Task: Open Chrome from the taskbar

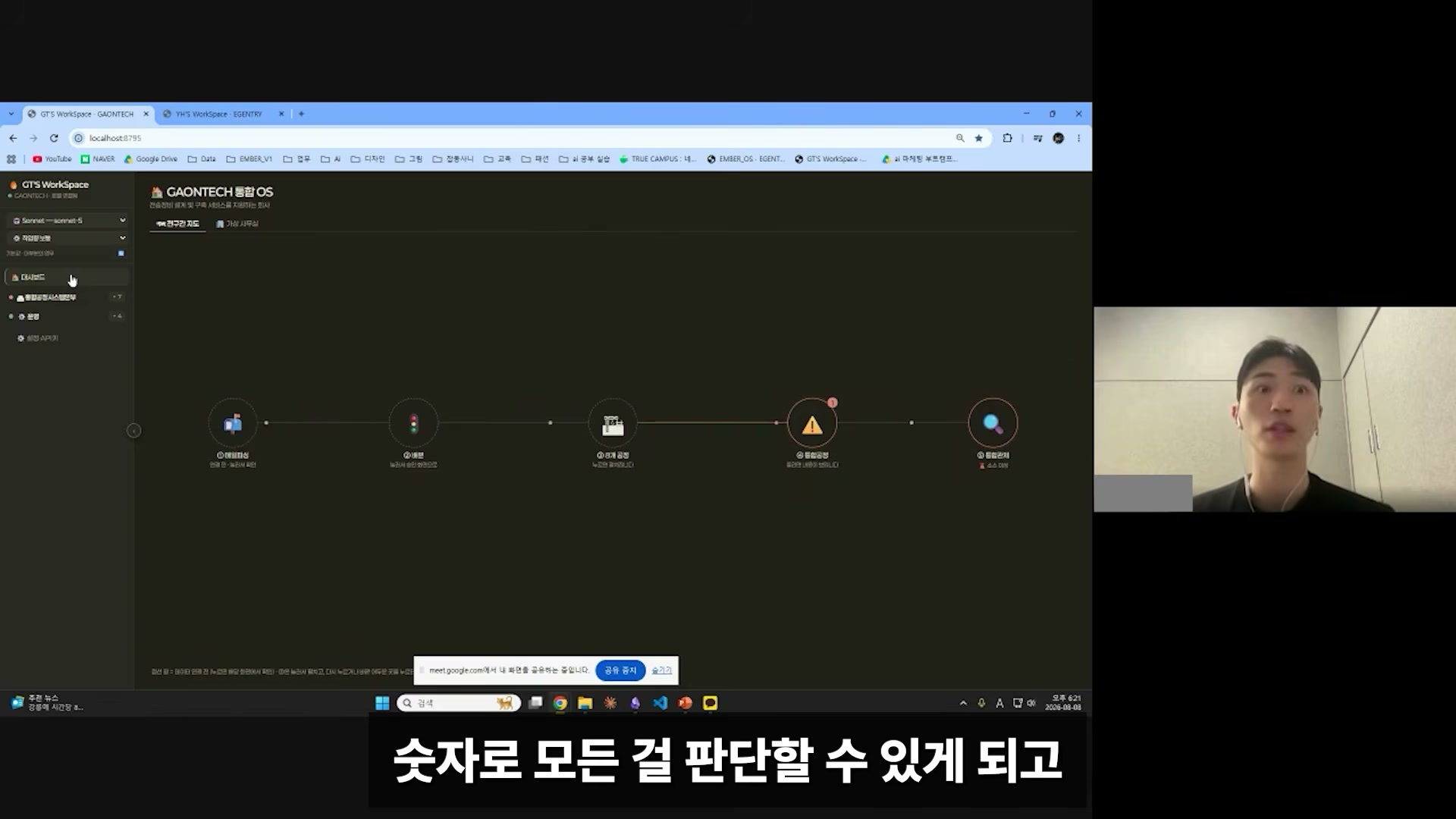Action: pyautogui.click(x=560, y=703)
